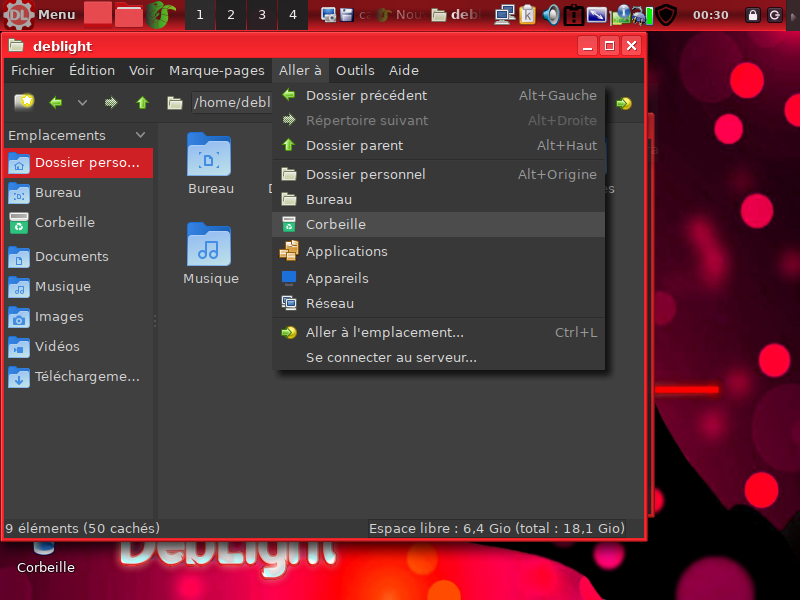Click the new tab icon in toolbar
The image size is (800, 600).
[x=24, y=102]
